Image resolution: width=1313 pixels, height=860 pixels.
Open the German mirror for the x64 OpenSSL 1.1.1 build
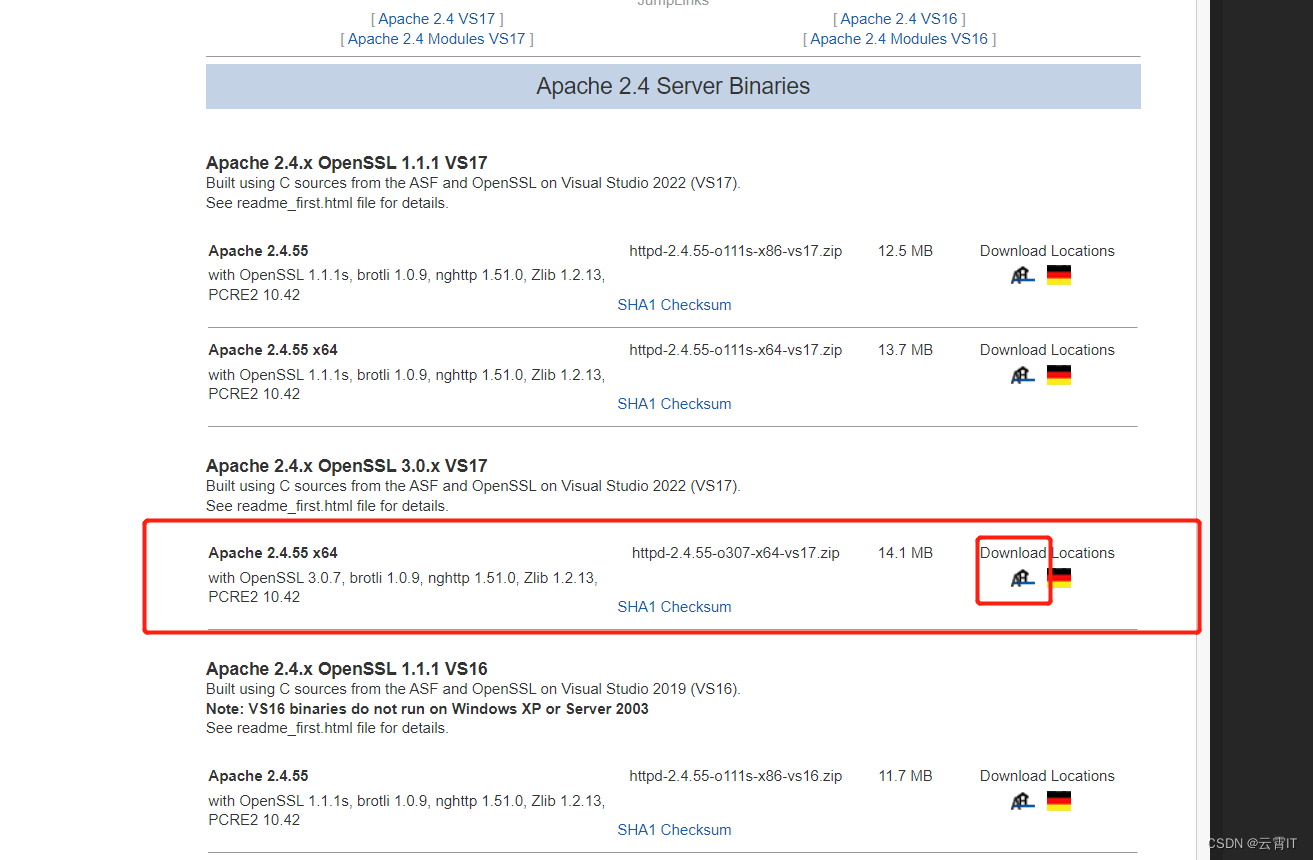tap(1058, 374)
